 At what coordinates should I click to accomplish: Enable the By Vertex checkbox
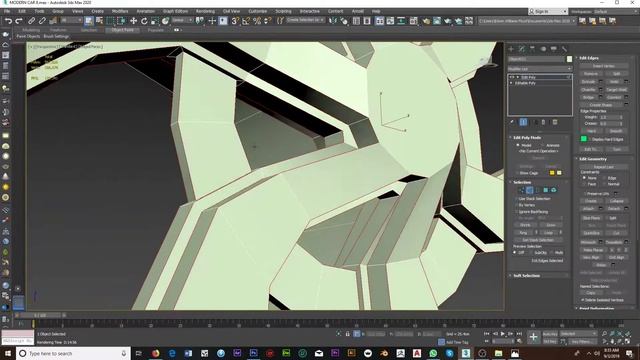(516, 205)
